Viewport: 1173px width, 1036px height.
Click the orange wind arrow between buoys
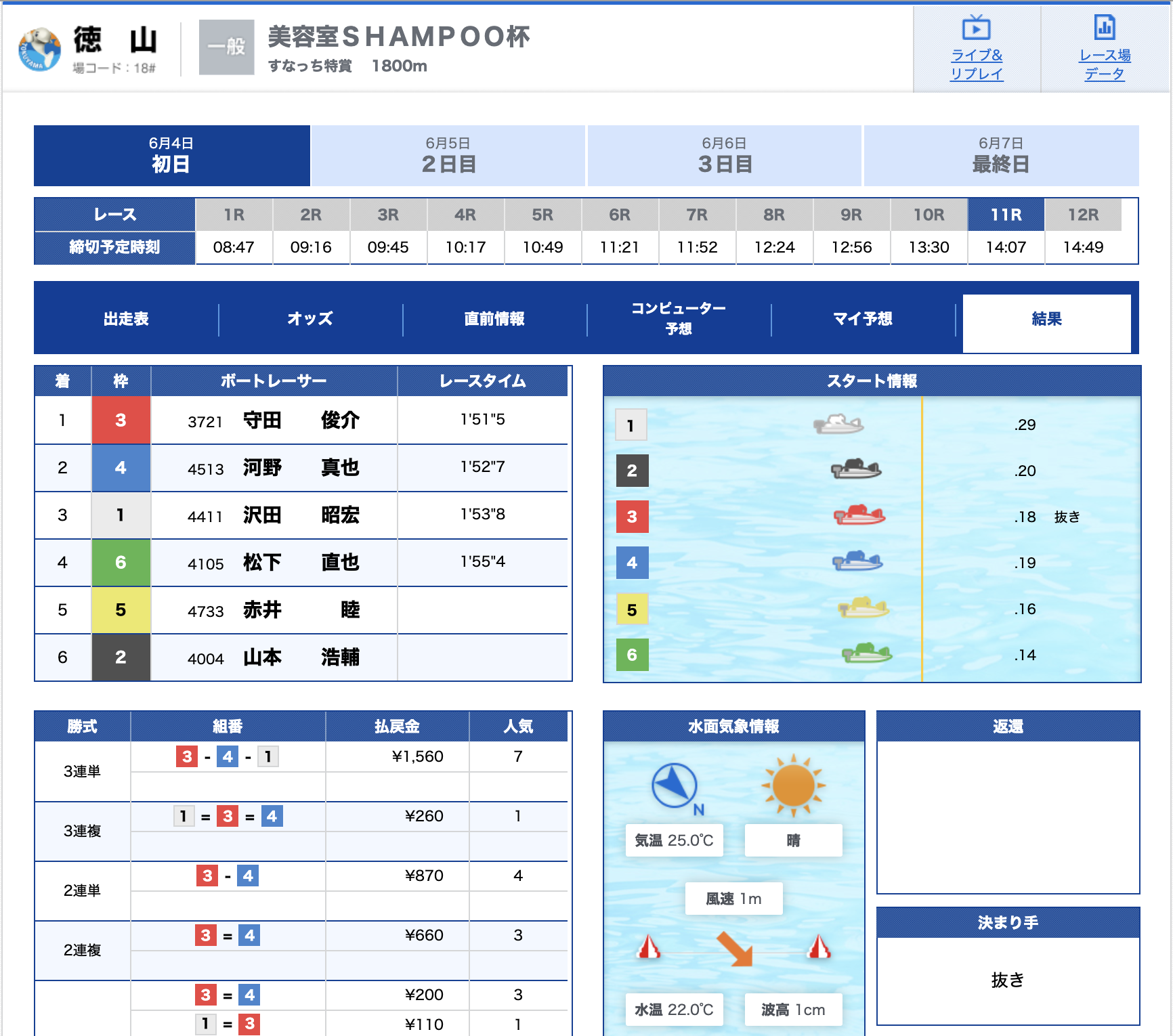(735, 948)
